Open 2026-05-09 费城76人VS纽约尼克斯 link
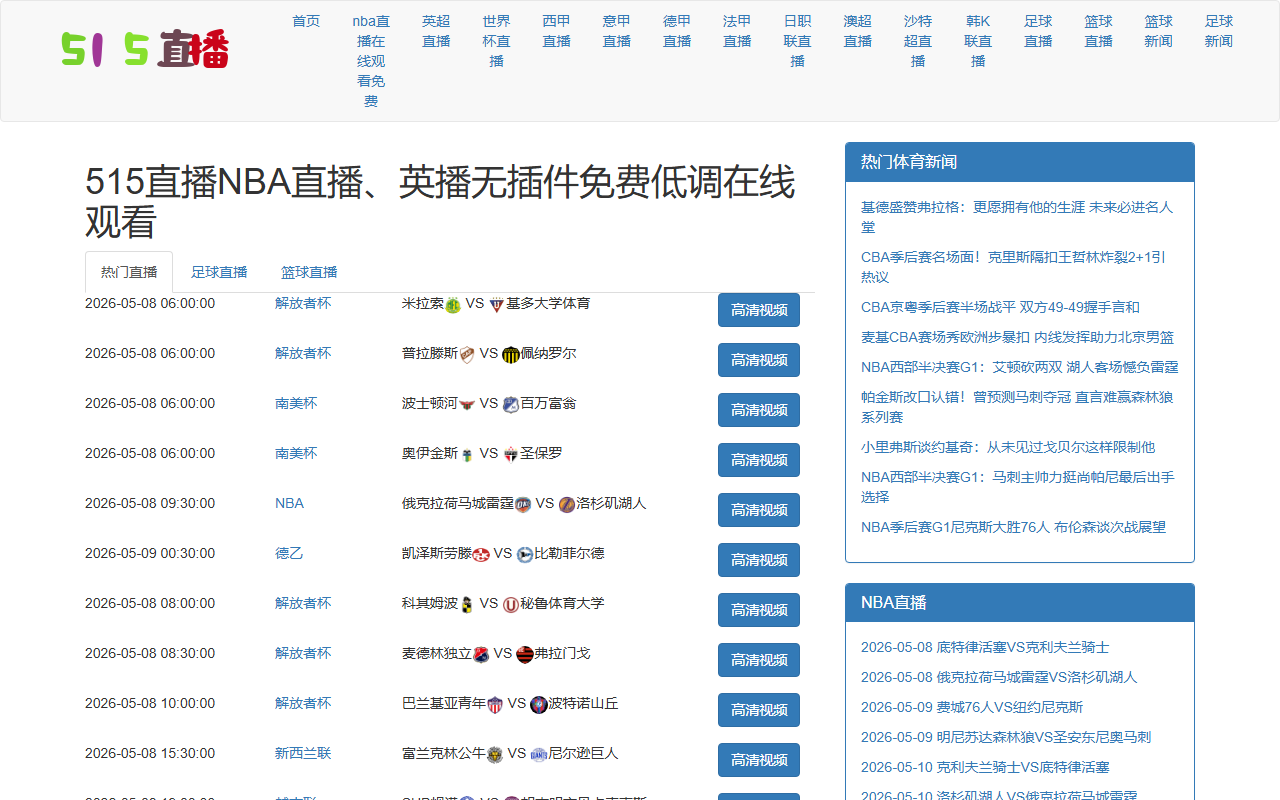 click(972, 707)
